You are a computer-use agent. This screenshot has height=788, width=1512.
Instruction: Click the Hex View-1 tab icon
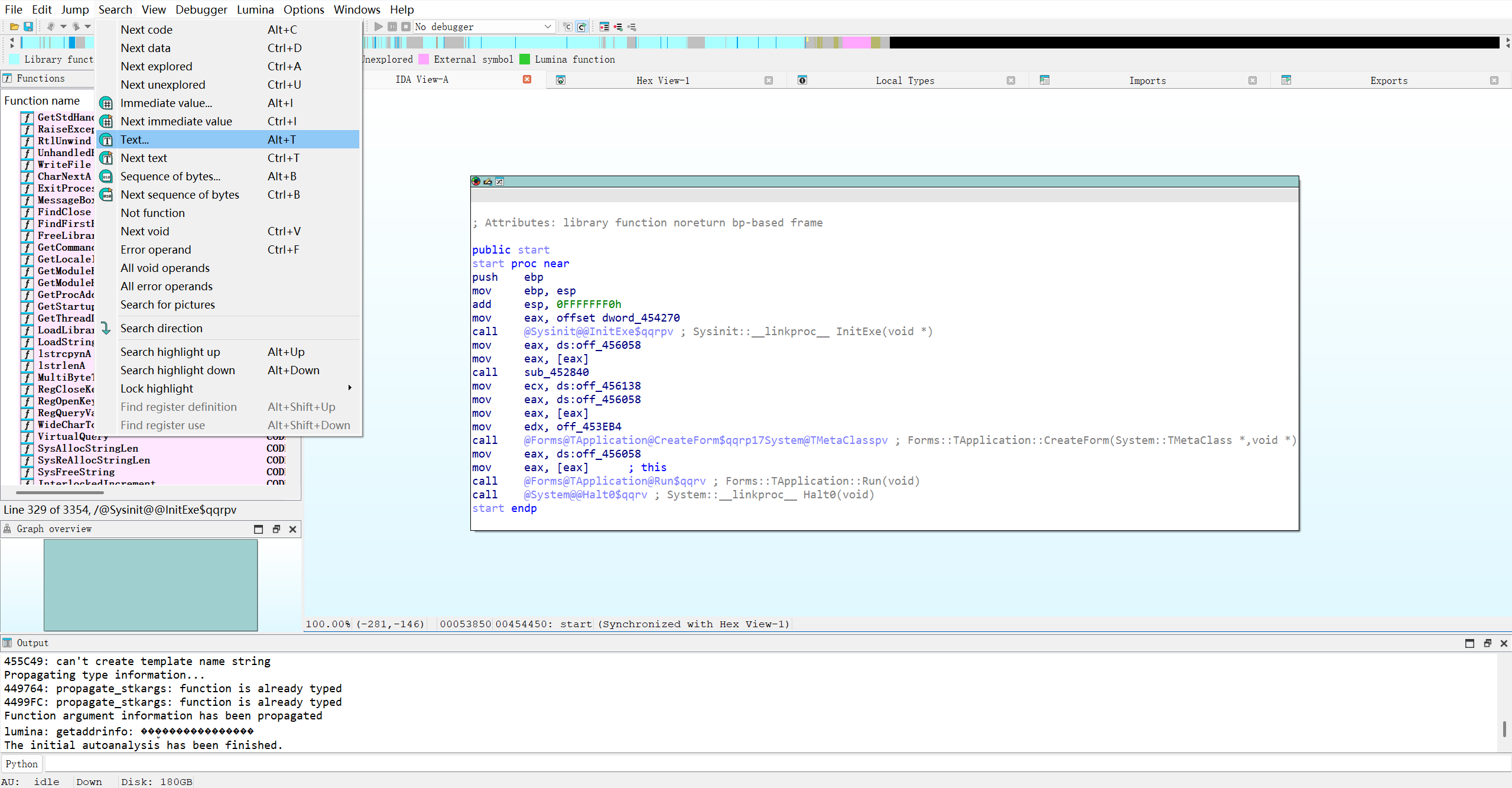[561, 80]
